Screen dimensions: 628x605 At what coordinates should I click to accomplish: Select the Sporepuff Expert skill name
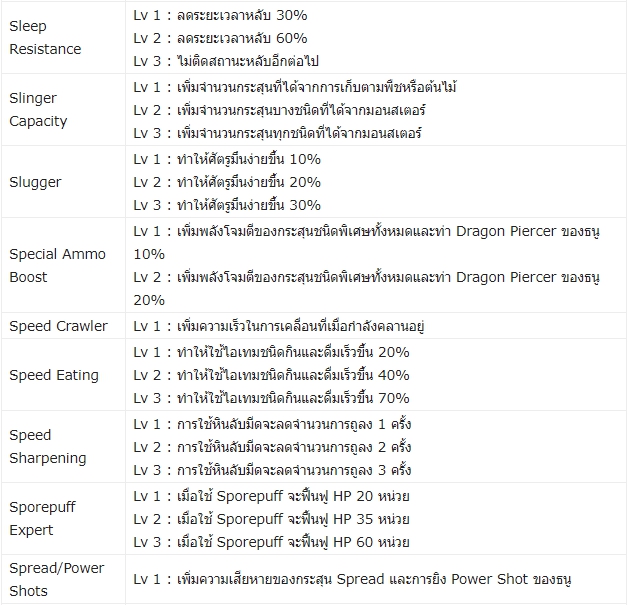tap(42, 519)
